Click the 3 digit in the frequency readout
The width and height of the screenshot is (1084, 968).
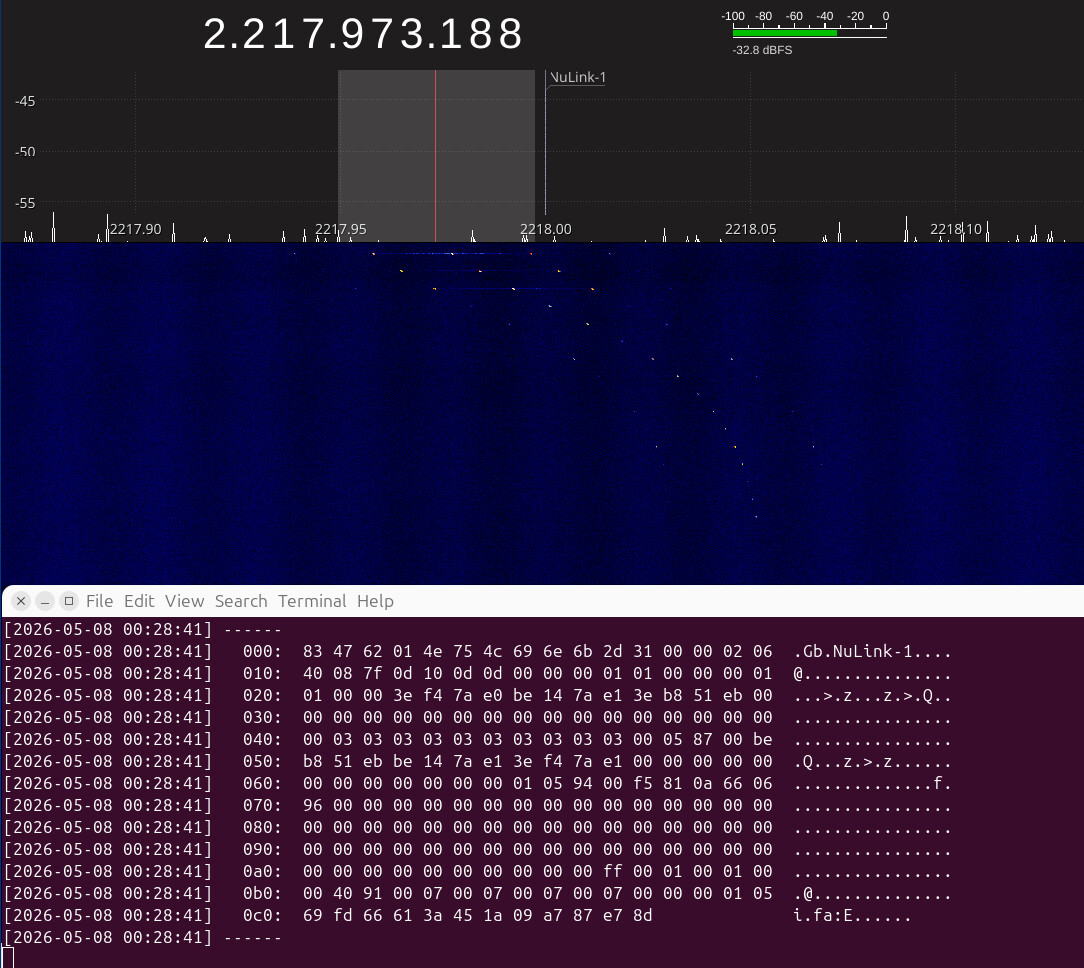(411, 33)
